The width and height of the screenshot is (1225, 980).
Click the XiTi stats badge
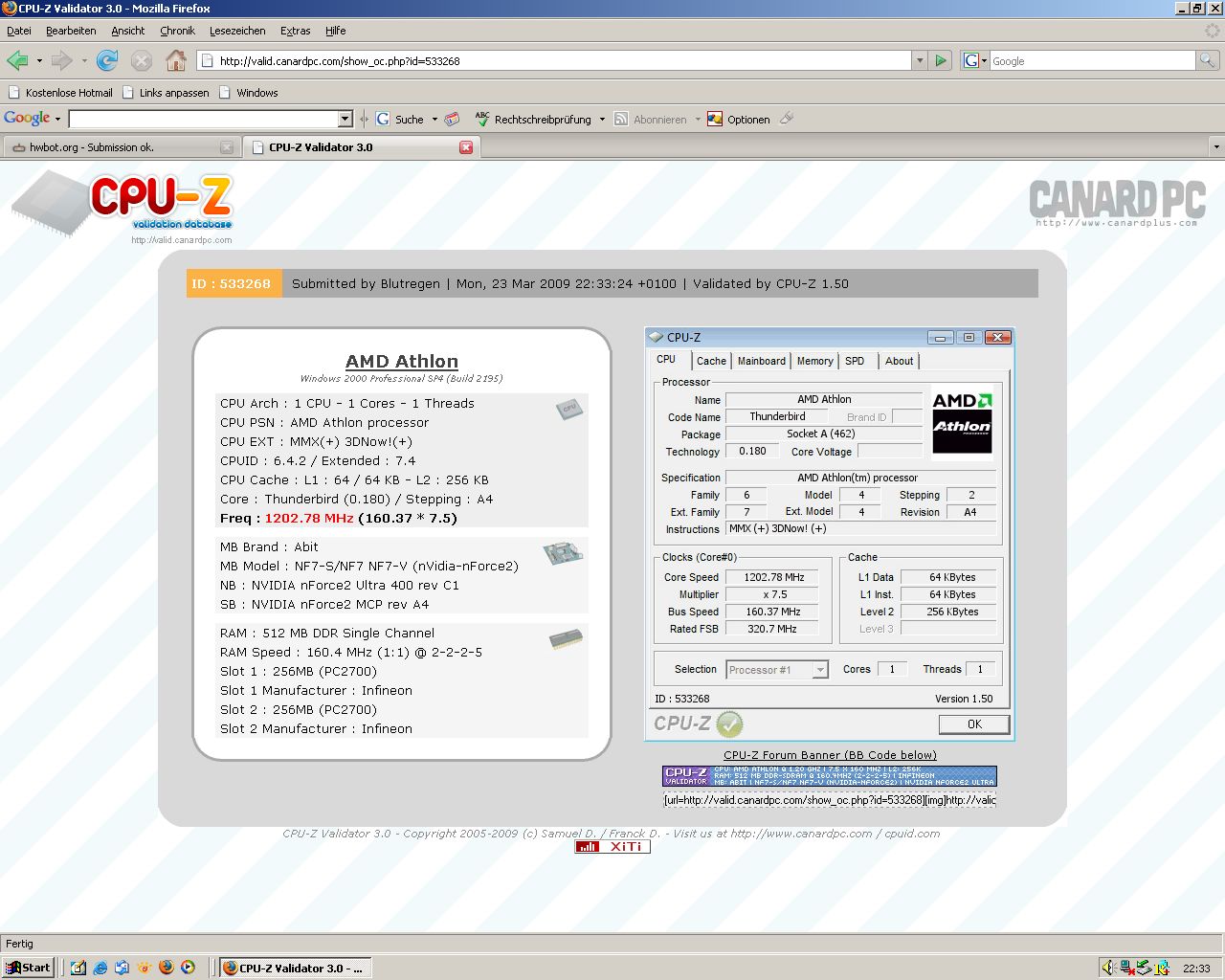(612, 846)
